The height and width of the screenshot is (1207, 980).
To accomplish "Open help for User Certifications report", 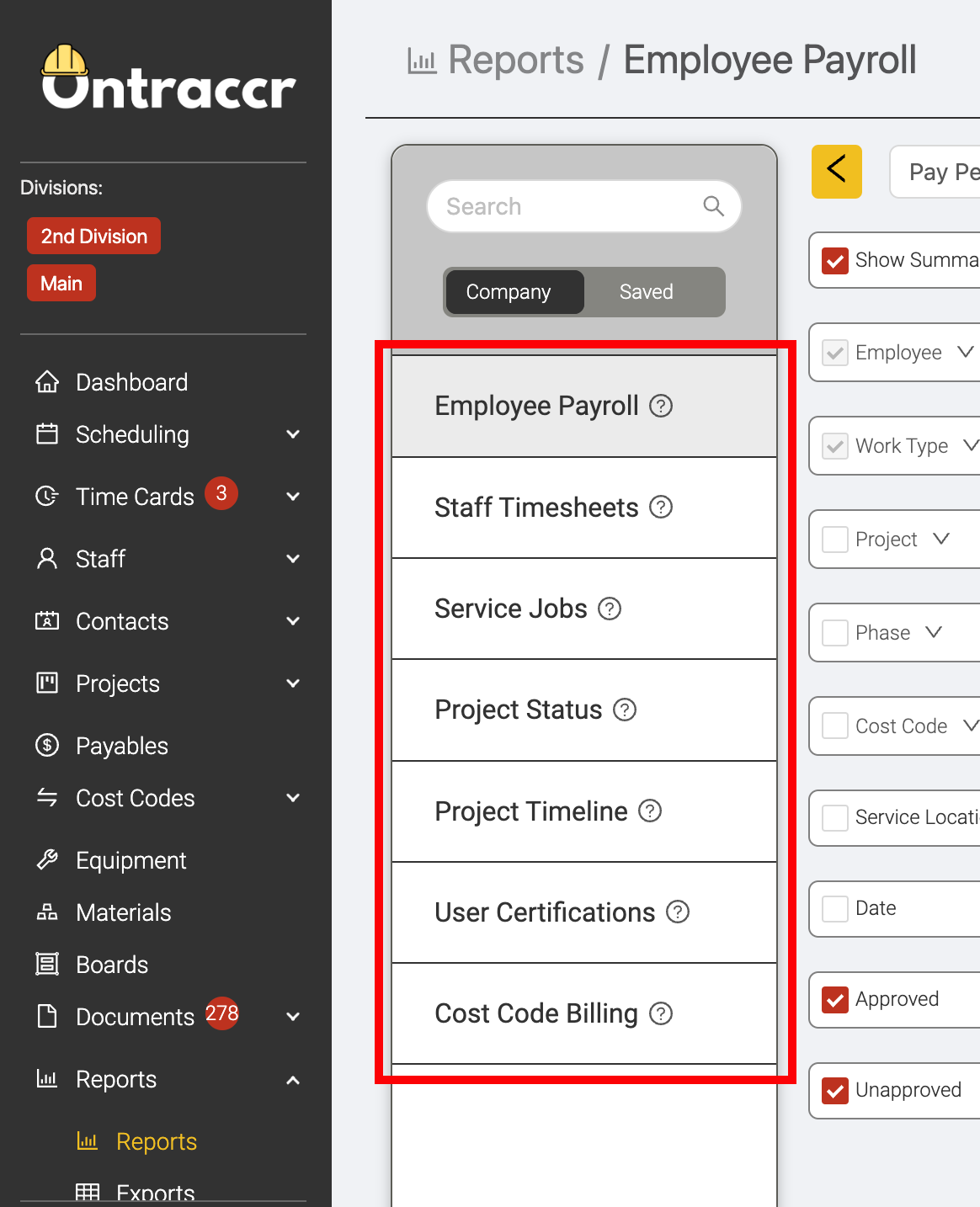I will click(678, 912).
